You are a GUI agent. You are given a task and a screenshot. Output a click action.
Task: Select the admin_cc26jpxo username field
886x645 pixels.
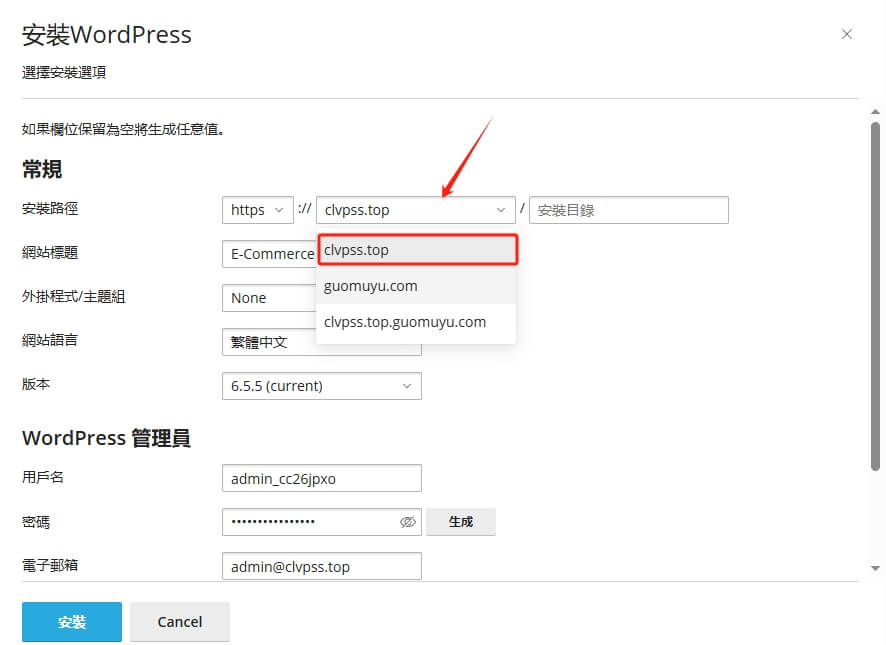(320, 478)
